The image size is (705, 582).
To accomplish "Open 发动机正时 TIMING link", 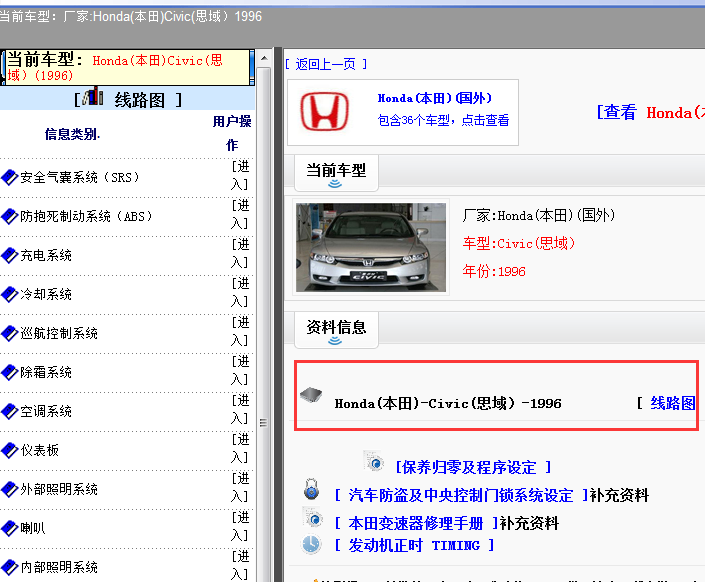I will [x=415, y=545].
